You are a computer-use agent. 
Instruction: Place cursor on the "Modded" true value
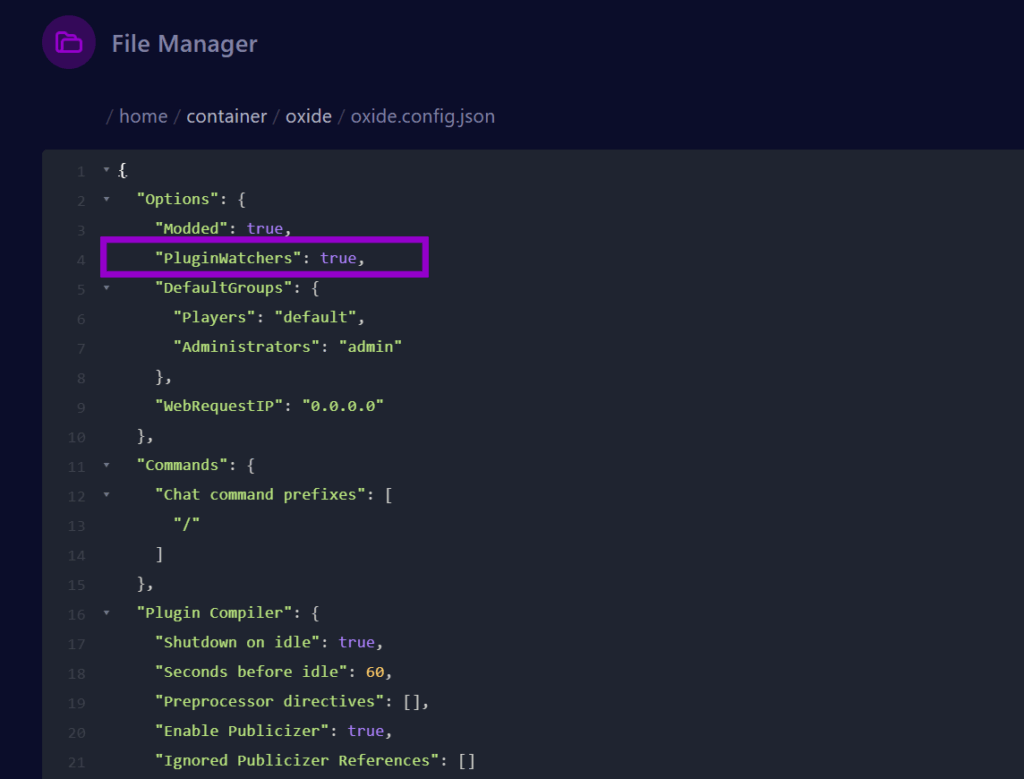point(264,229)
